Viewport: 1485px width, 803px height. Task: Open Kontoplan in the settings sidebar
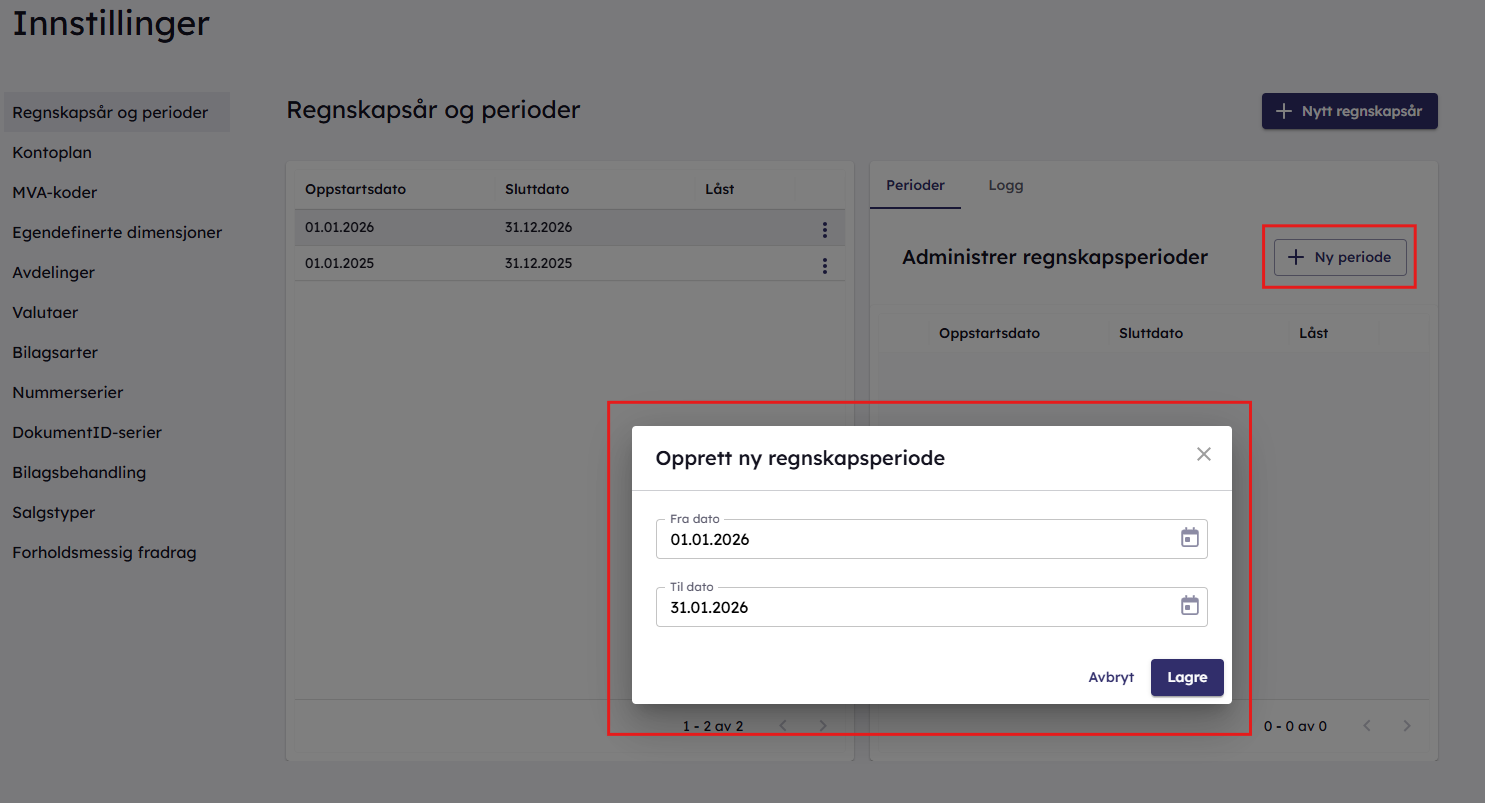click(52, 153)
